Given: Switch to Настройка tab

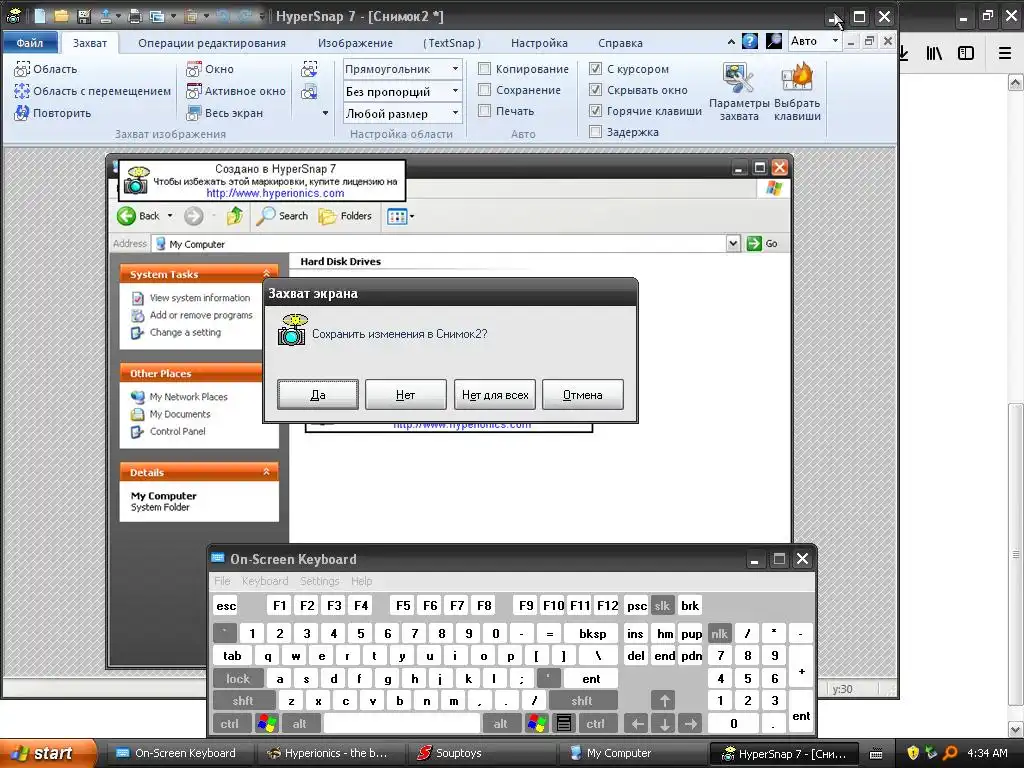Looking at the screenshot, I should (539, 43).
